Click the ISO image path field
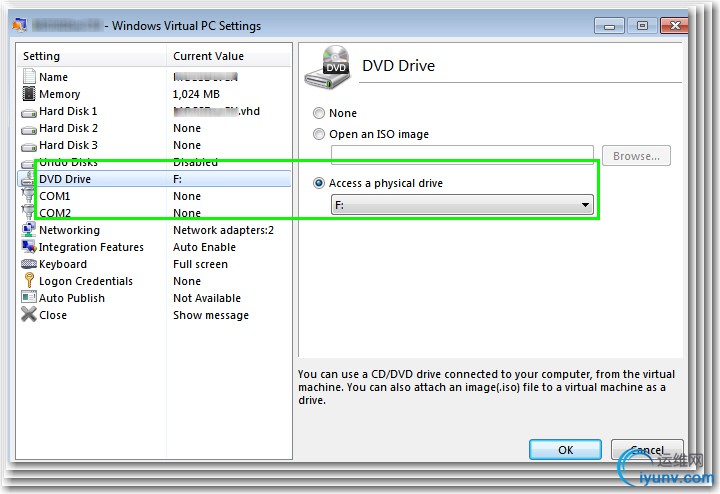The height and width of the screenshot is (494, 720). coord(462,155)
